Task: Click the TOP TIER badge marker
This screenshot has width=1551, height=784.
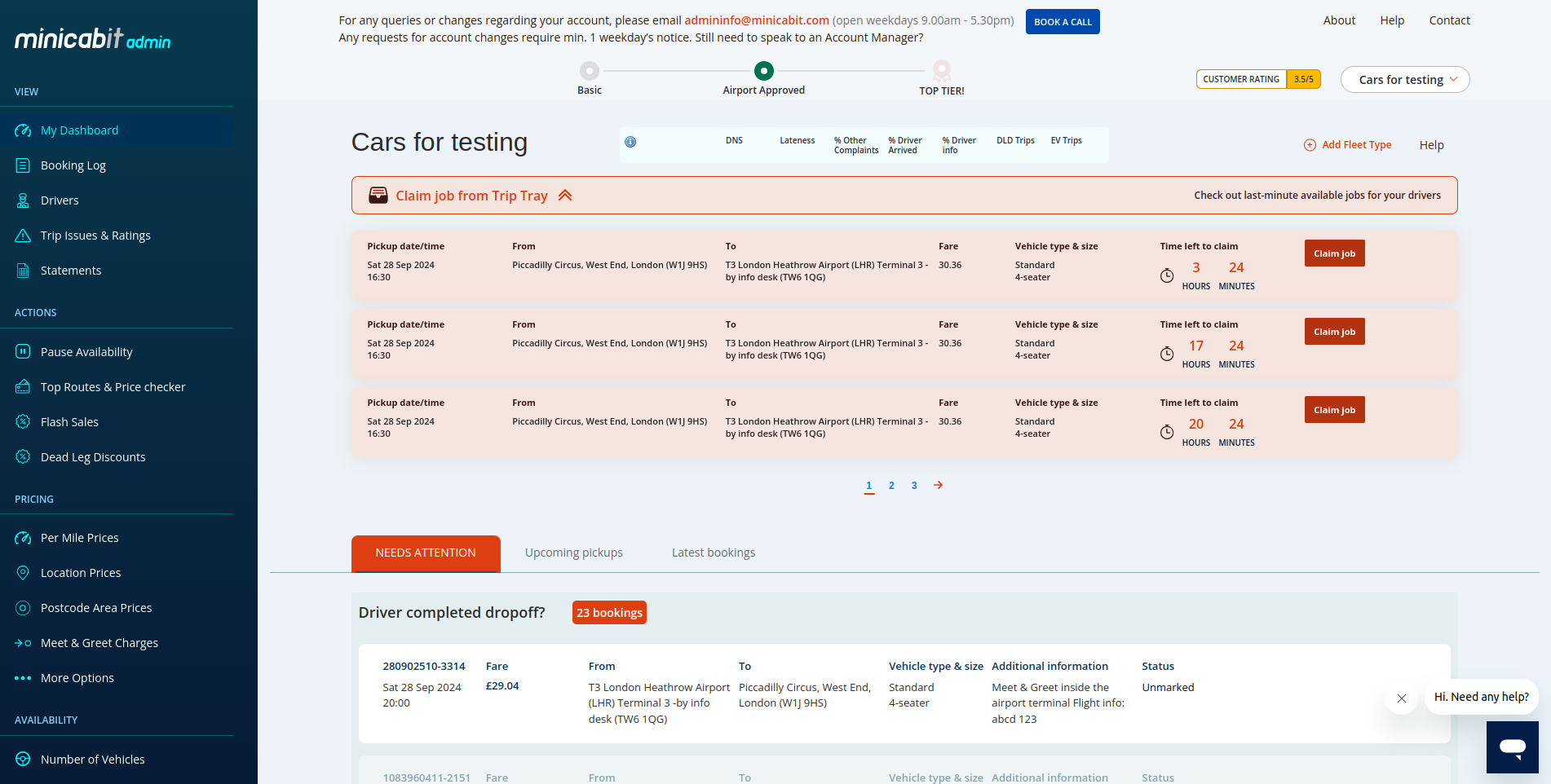Action: 942,71
